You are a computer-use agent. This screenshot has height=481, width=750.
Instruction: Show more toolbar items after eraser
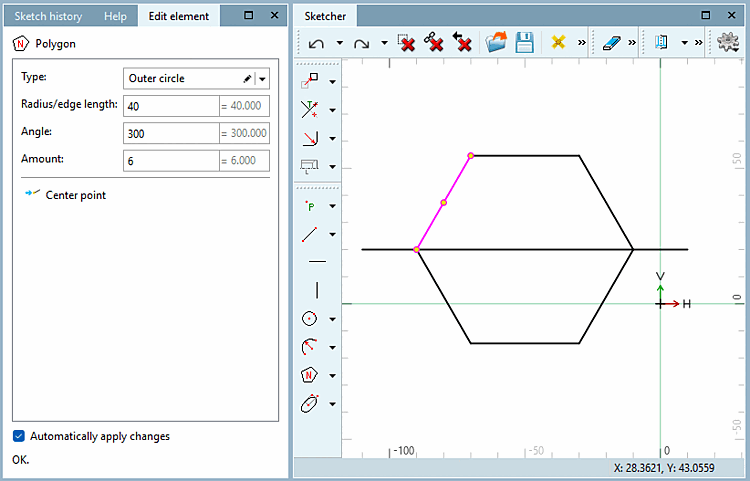[x=632, y=43]
